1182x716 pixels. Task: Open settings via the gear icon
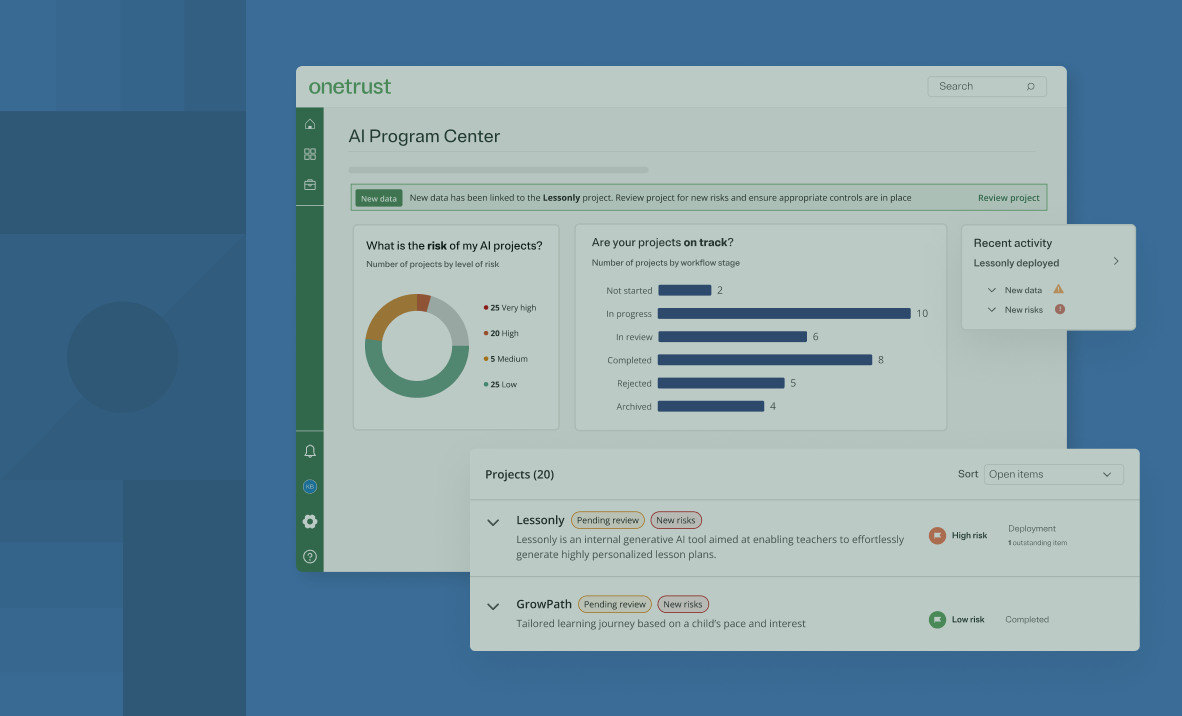(x=310, y=521)
